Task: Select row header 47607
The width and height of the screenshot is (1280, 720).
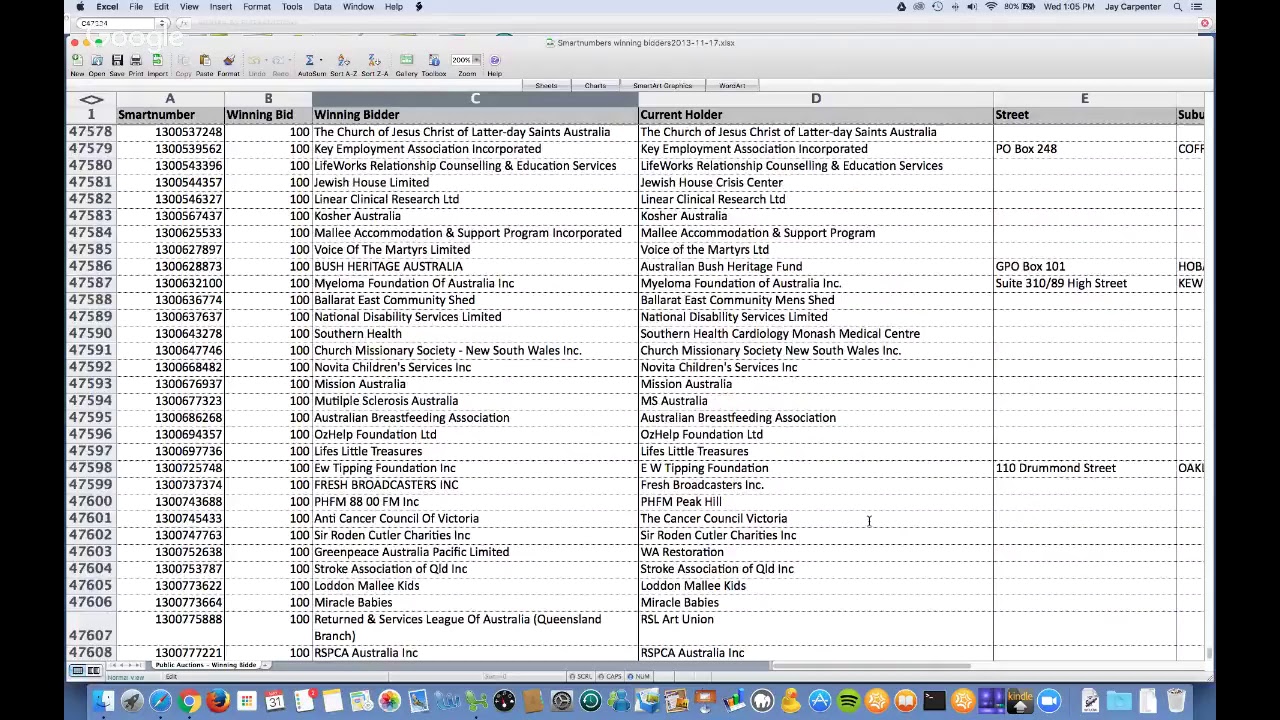Action: coord(90,628)
